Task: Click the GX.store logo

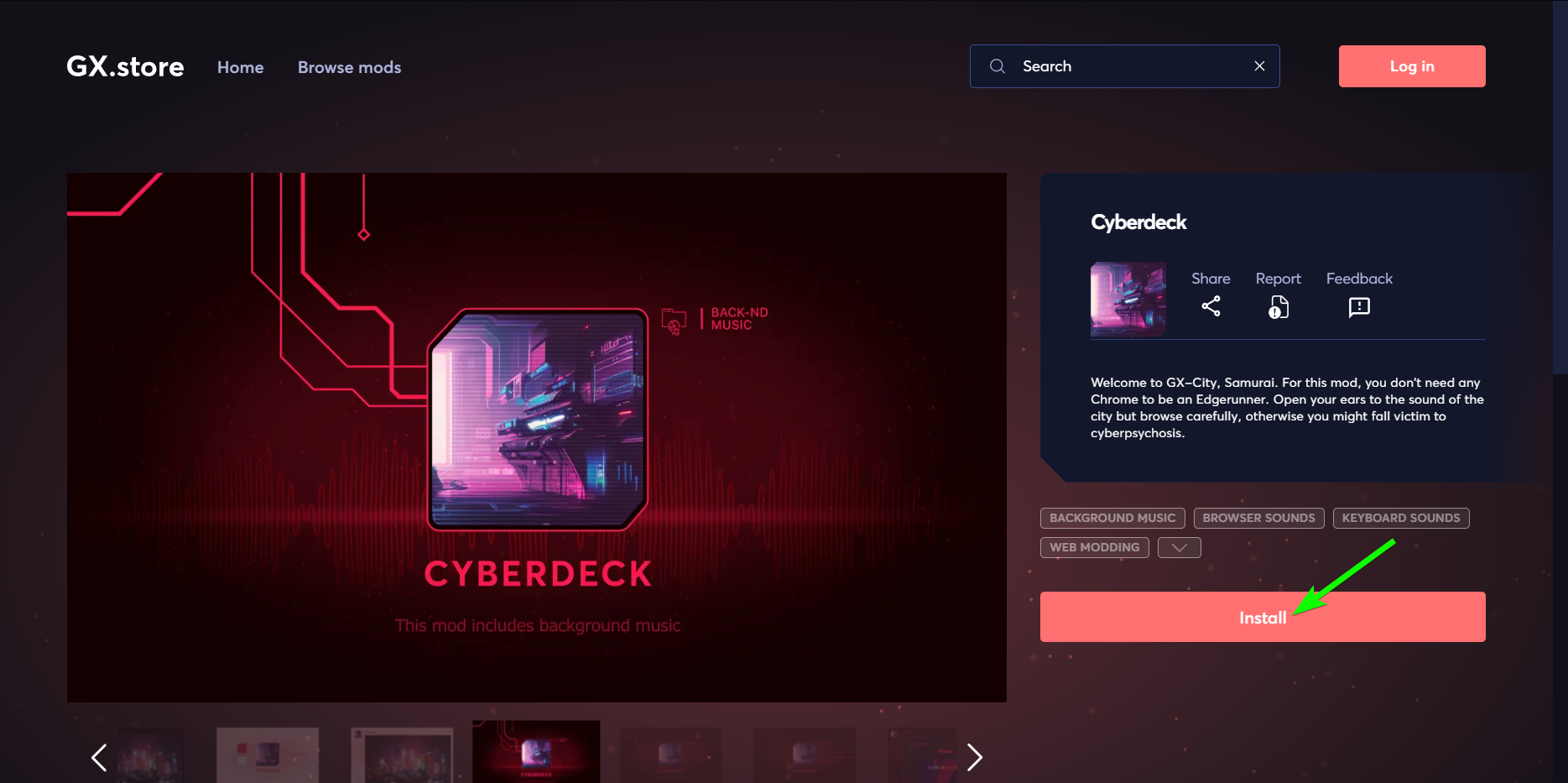Action: [x=125, y=66]
